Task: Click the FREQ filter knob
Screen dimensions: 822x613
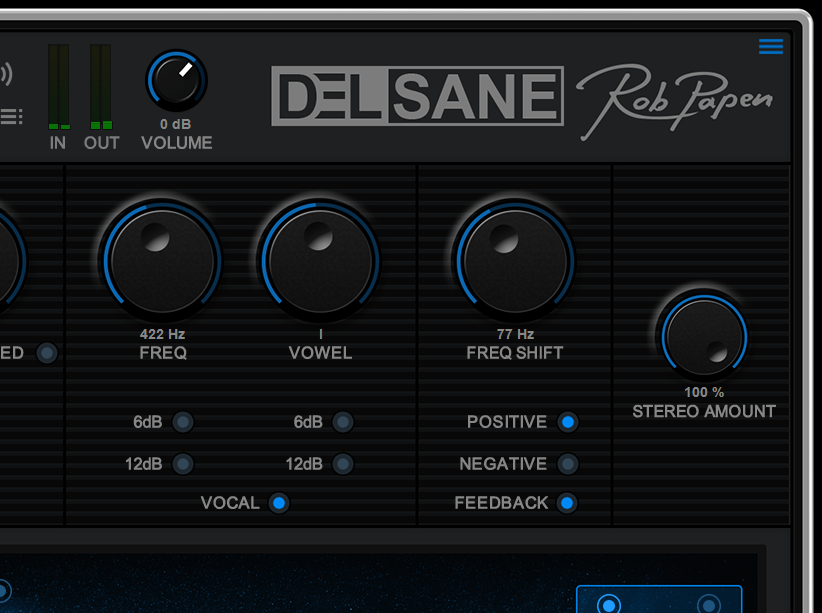Action: click(163, 260)
